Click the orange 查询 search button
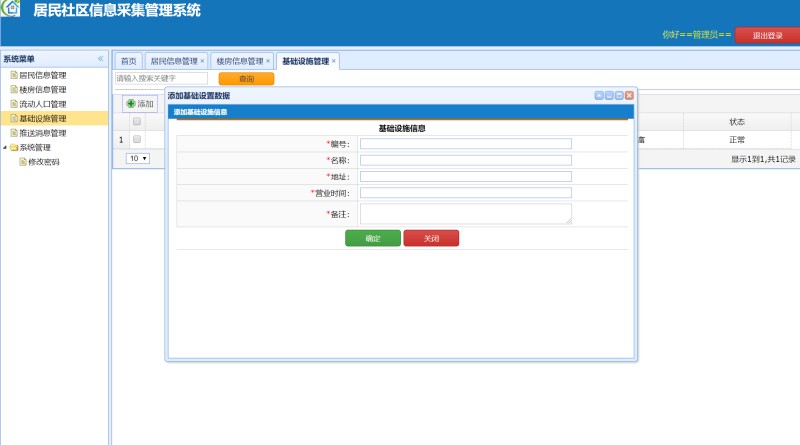This screenshot has width=800, height=445. 246,79
